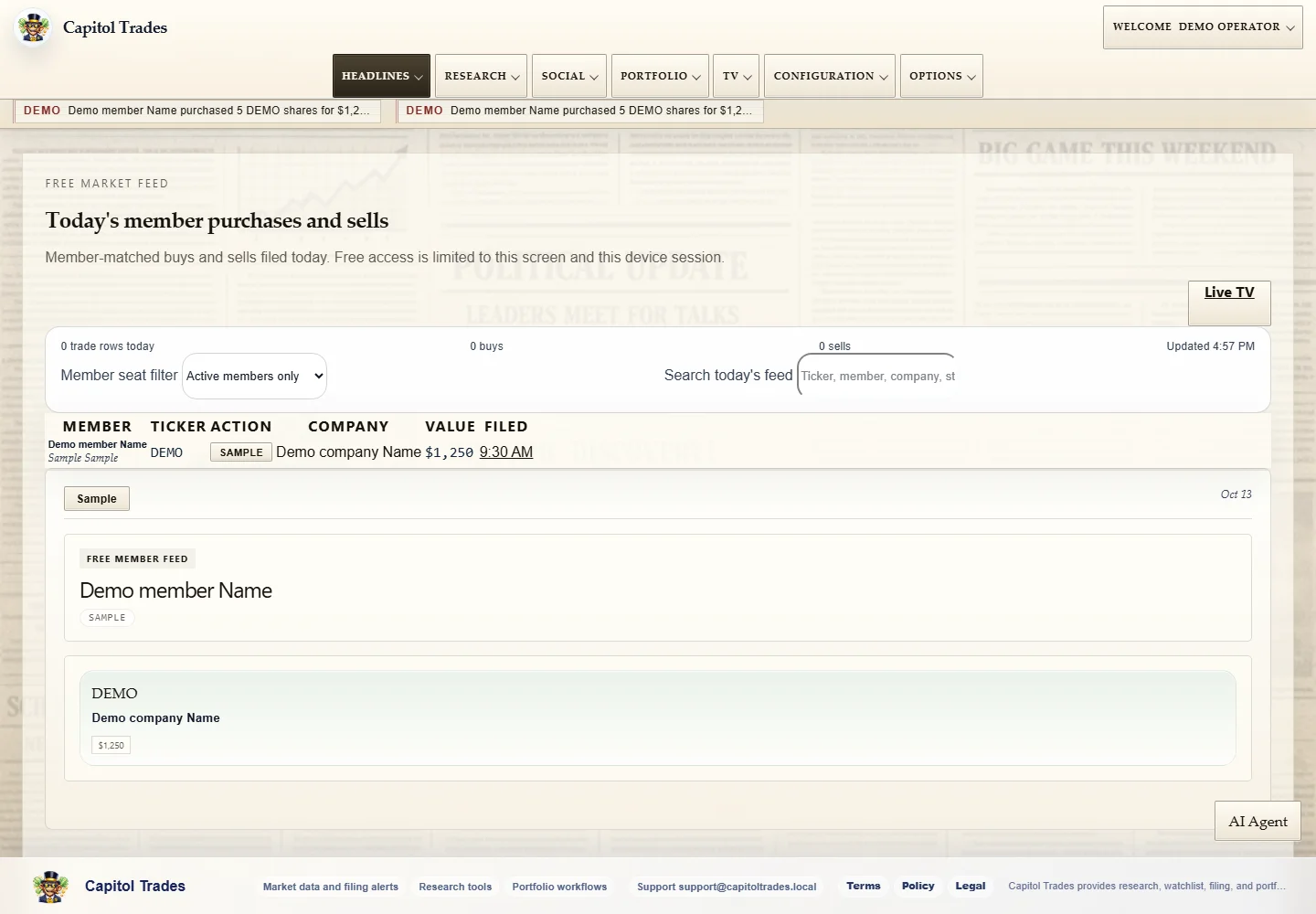
Task: Select the Demo member Name cell in the table row
Action: tap(98, 445)
